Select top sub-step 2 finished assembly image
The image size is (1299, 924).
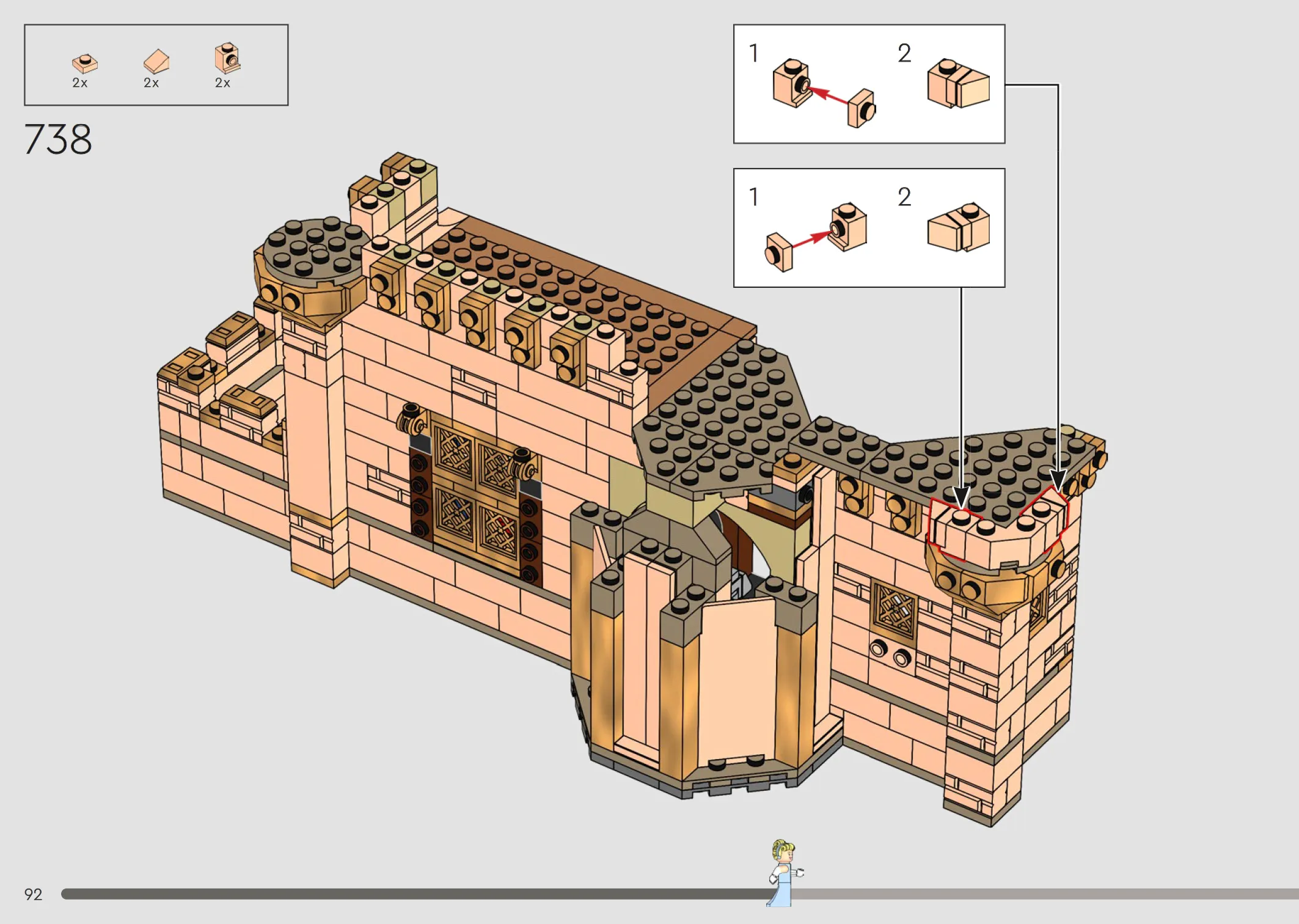click(958, 84)
